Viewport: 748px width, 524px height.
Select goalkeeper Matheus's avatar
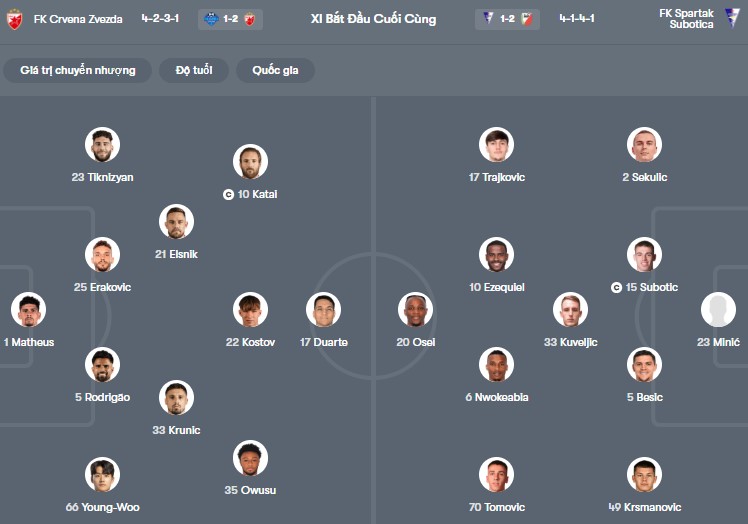[x=28, y=310]
